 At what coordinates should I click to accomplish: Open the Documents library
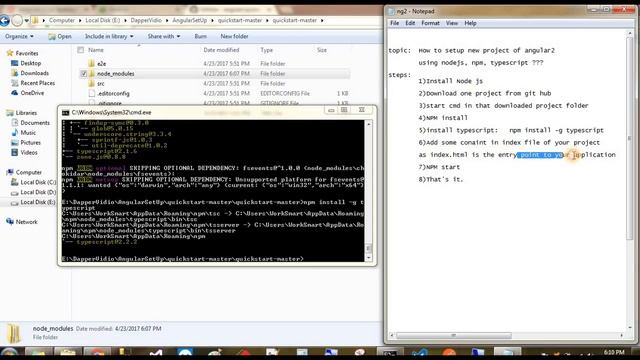point(35,123)
